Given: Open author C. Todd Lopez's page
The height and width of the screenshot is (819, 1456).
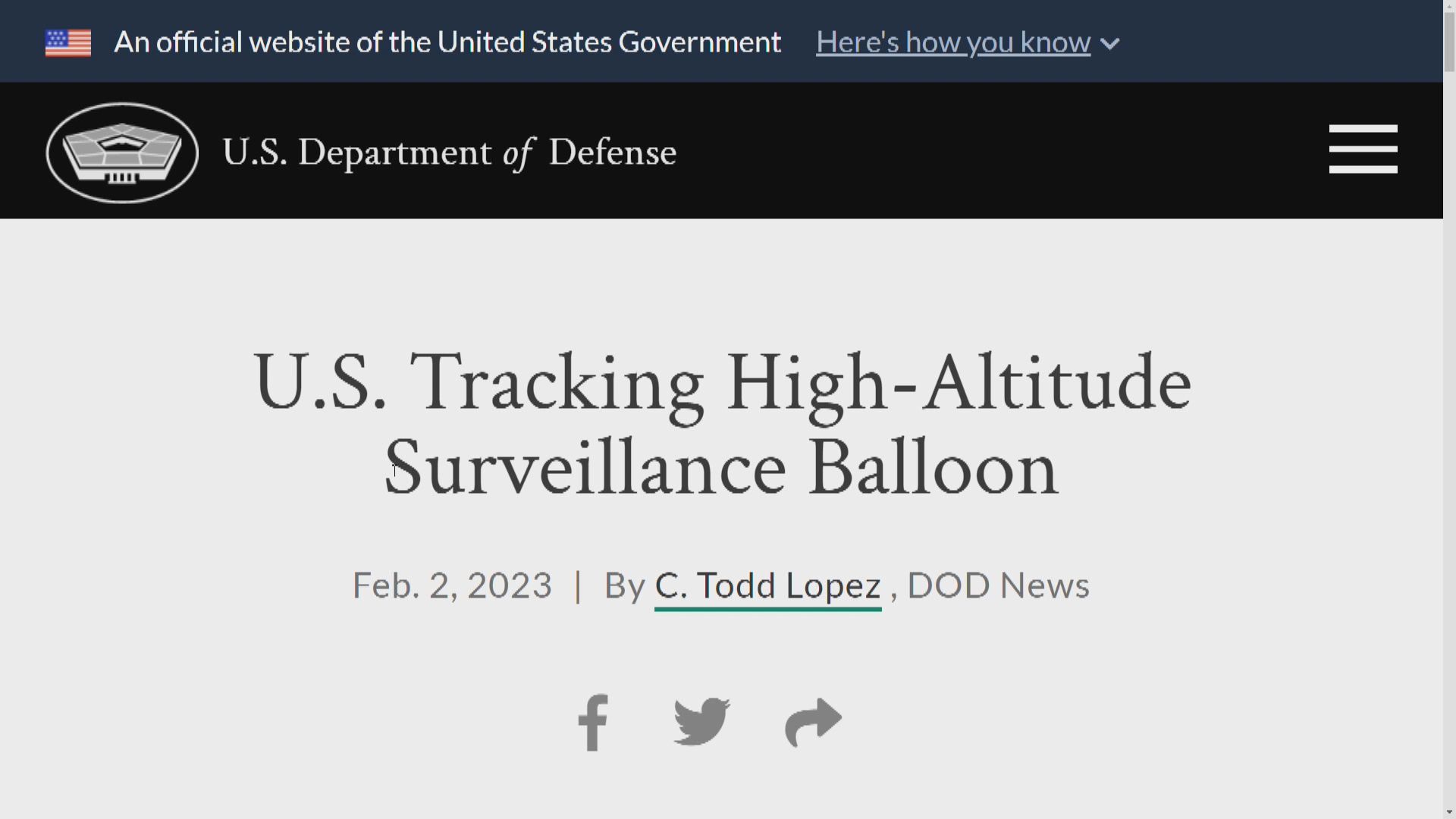Looking at the screenshot, I should [767, 585].
